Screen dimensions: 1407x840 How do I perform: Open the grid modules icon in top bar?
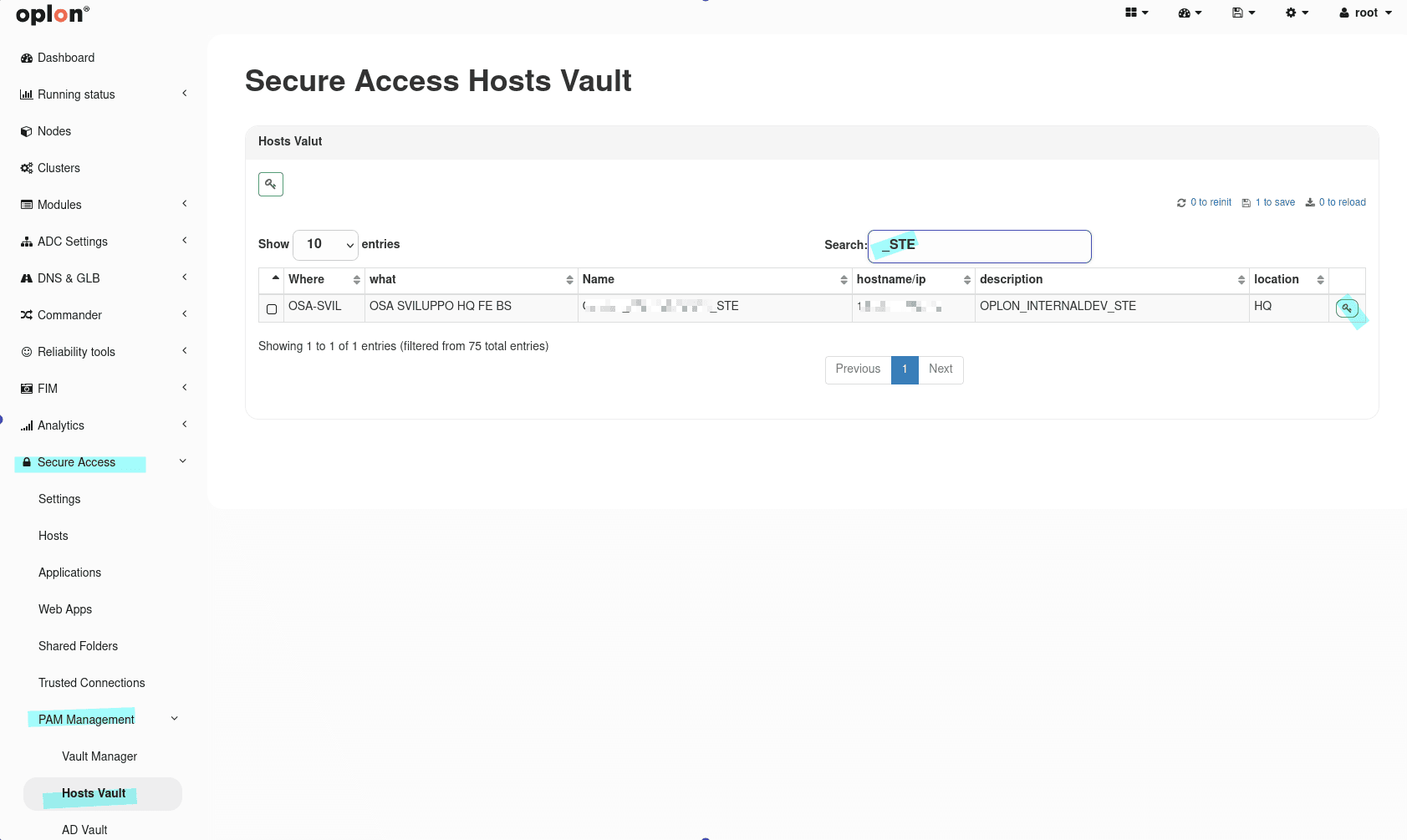(1136, 13)
